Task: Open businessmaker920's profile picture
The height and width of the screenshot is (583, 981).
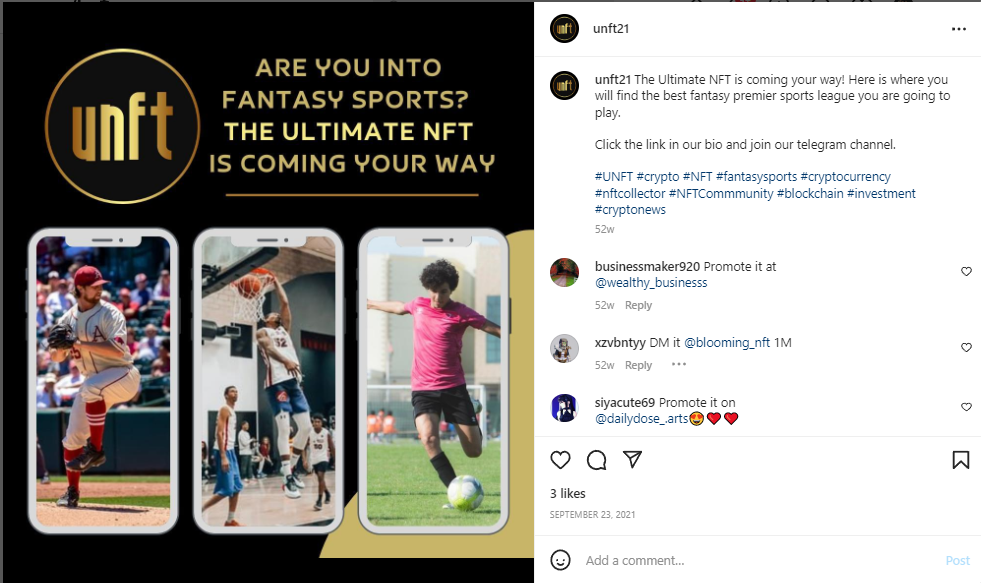Action: click(x=564, y=272)
